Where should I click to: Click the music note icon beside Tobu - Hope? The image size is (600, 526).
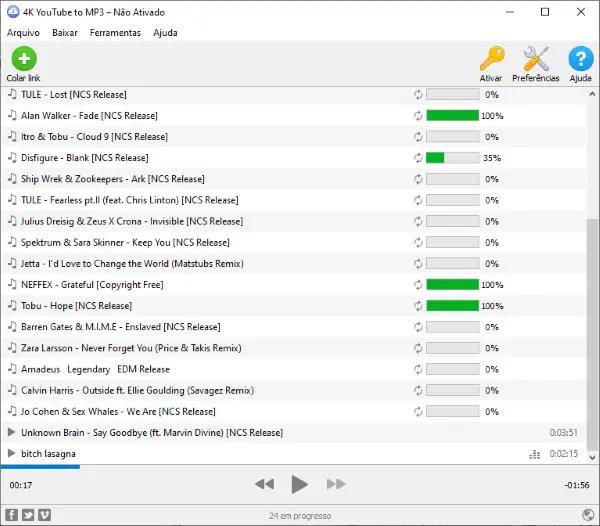pyautogui.click(x=12, y=305)
